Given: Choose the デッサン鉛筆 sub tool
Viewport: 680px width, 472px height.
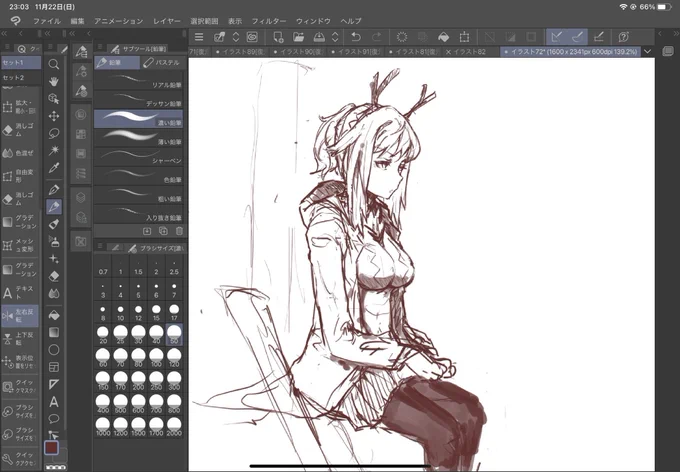Looking at the screenshot, I should [138, 100].
